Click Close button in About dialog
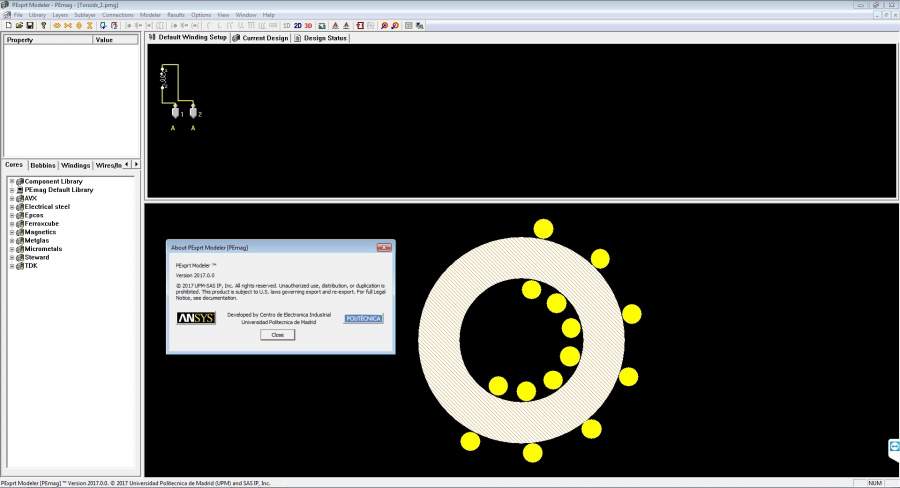The image size is (900, 488). (277, 335)
